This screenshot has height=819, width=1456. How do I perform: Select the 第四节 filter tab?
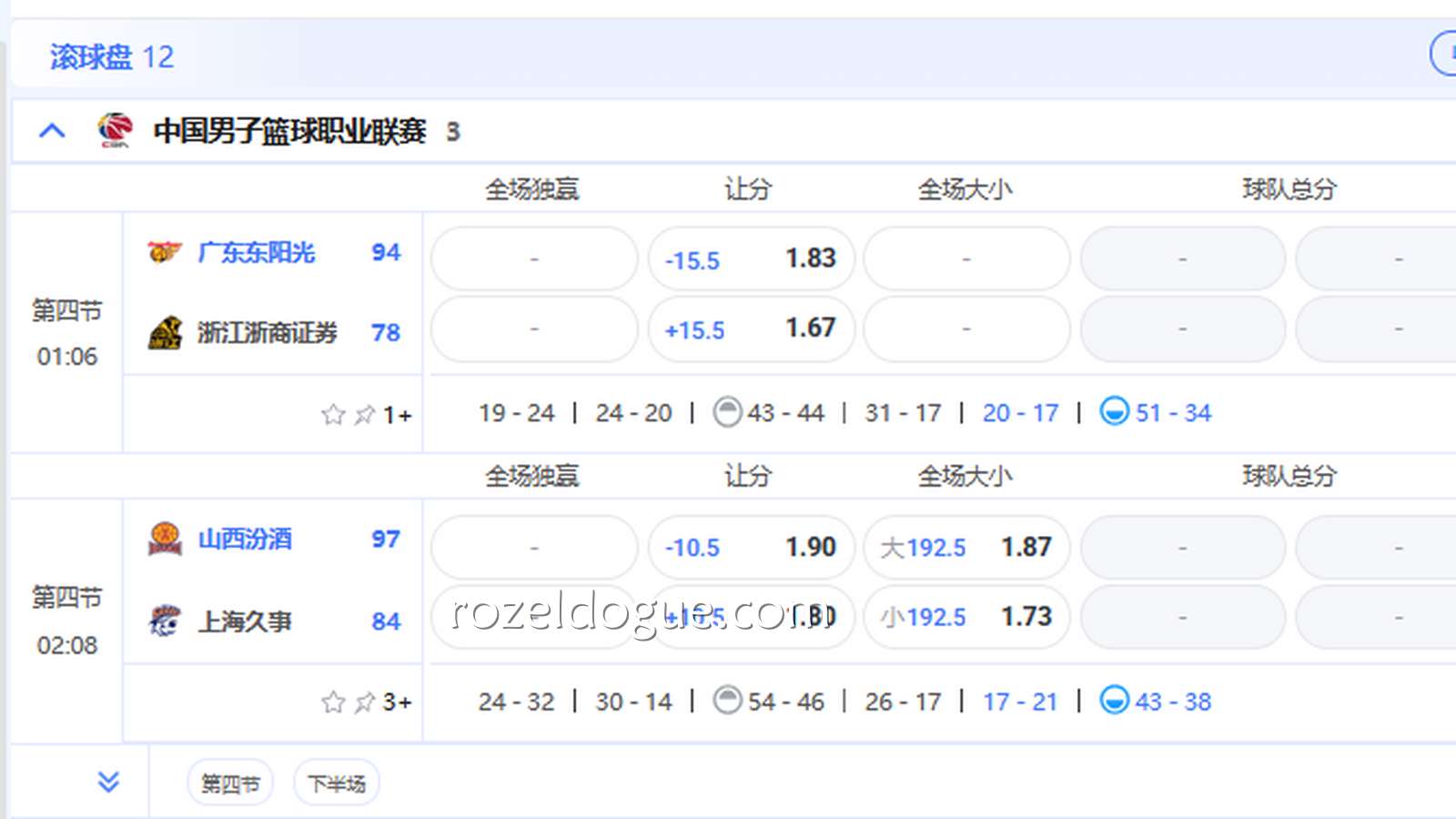coord(230,783)
